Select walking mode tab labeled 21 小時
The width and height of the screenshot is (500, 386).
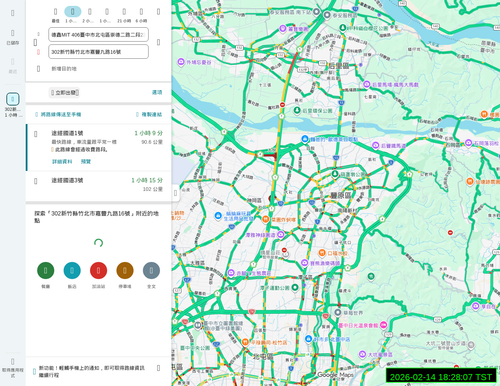pos(124,14)
